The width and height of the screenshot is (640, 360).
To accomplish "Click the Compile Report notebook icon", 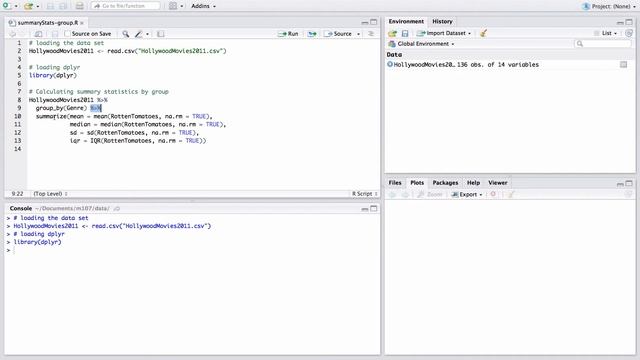I will [x=161, y=34].
